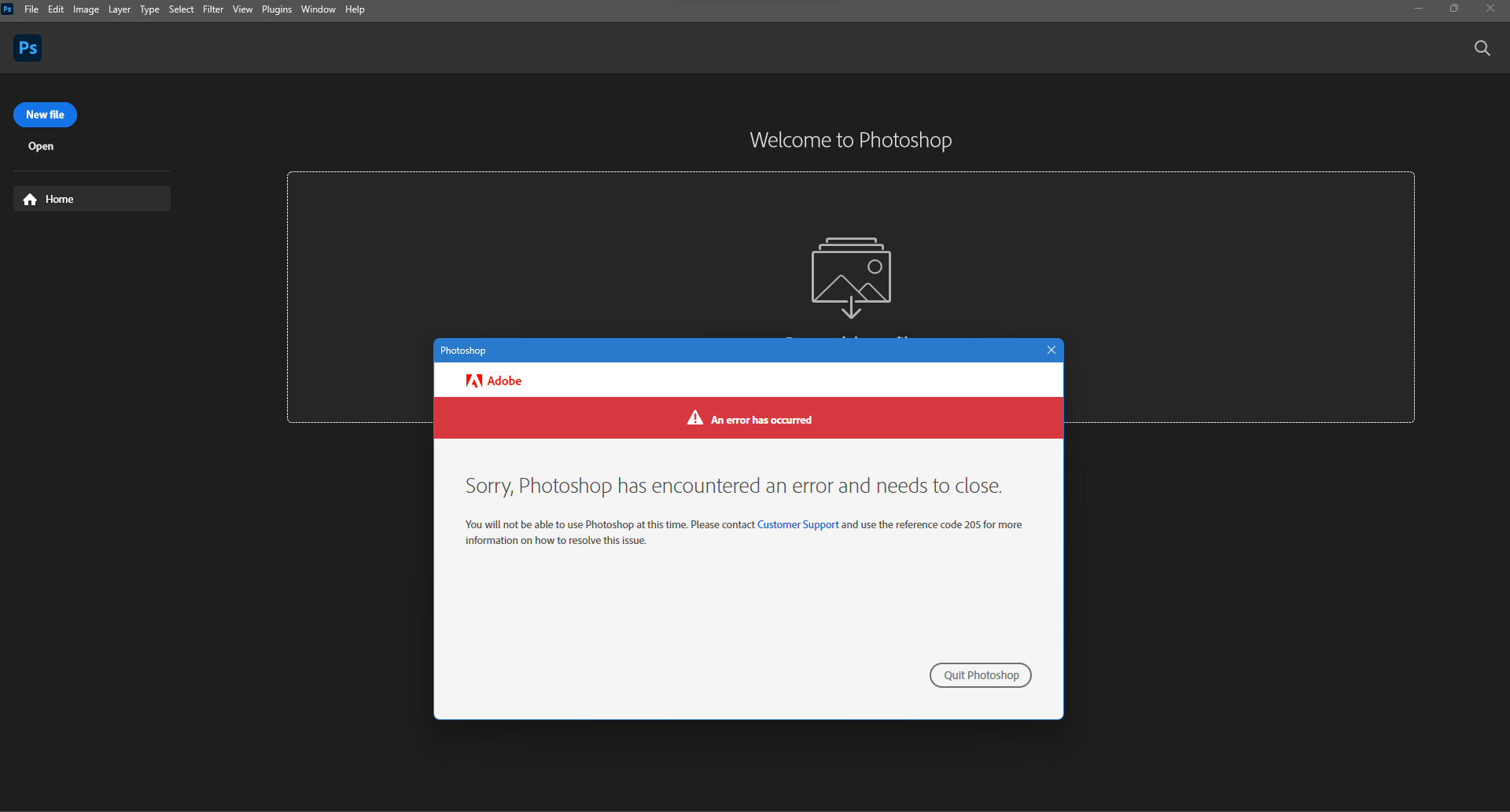Viewport: 1510px width, 812px height.
Task: Click the small Ps icon in the title bar
Action: pos(8,9)
